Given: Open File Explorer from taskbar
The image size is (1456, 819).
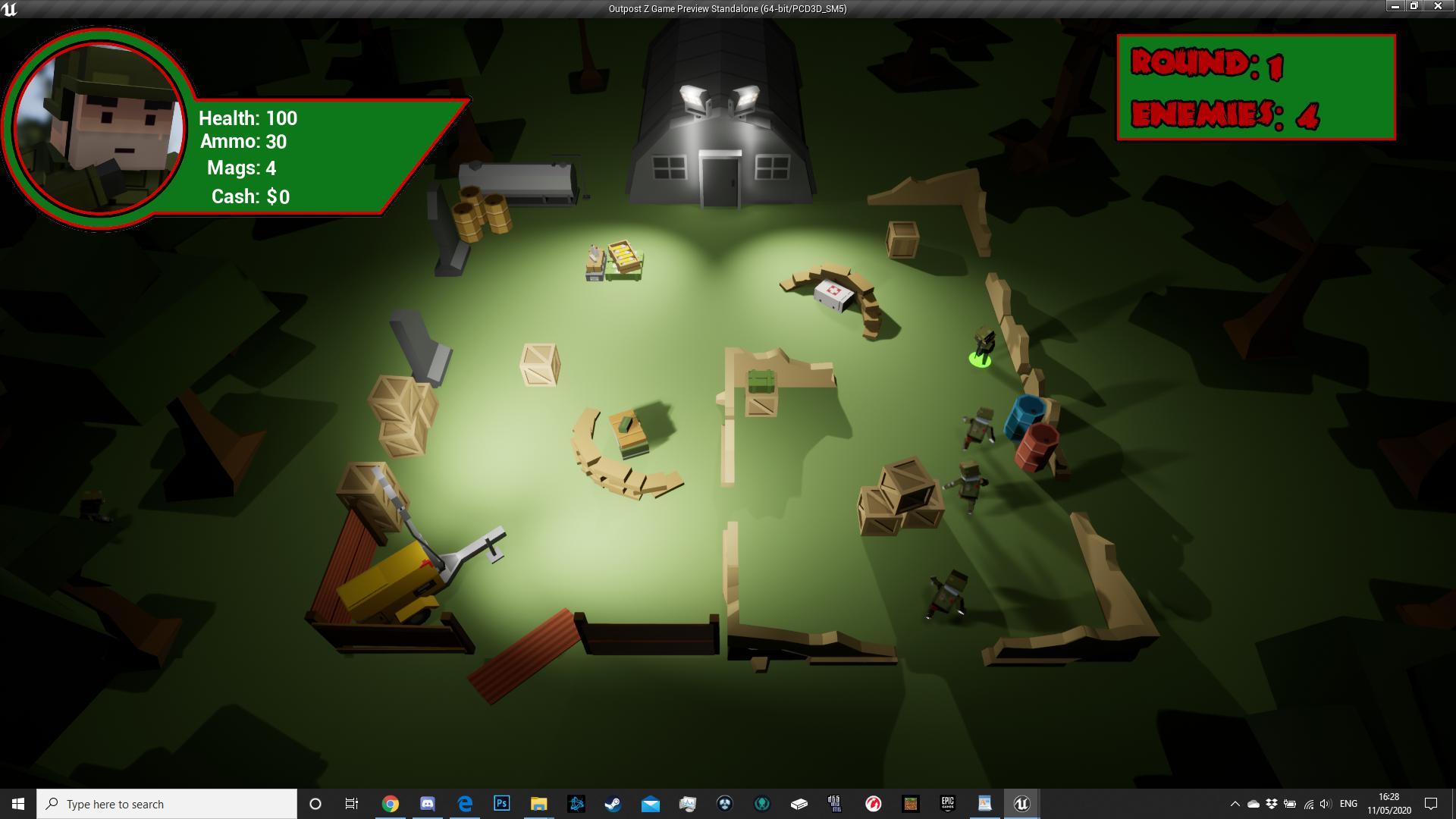Looking at the screenshot, I should click(538, 804).
